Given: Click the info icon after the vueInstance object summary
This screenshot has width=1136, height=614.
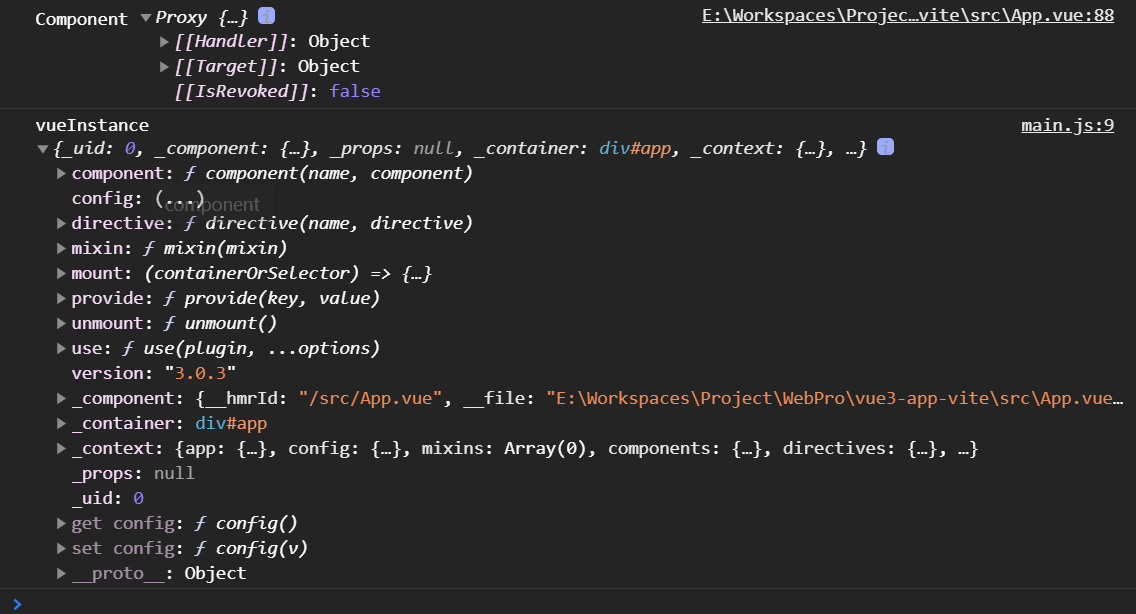Looking at the screenshot, I should click(x=885, y=147).
